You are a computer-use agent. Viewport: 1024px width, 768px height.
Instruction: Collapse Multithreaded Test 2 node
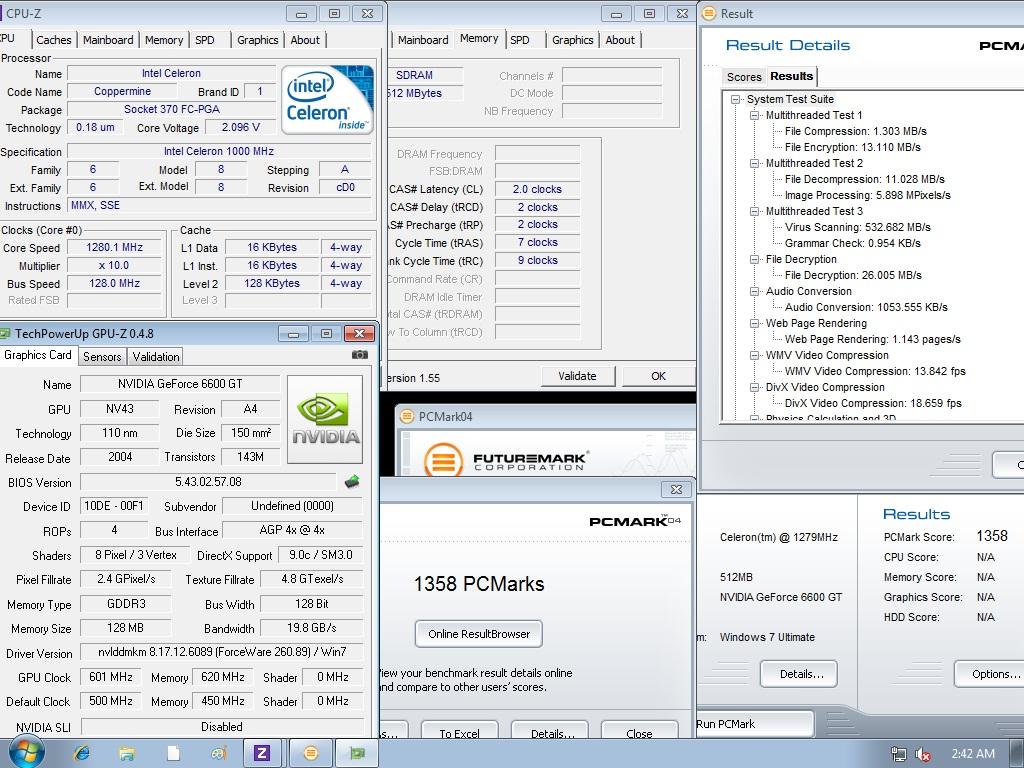(x=754, y=163)
